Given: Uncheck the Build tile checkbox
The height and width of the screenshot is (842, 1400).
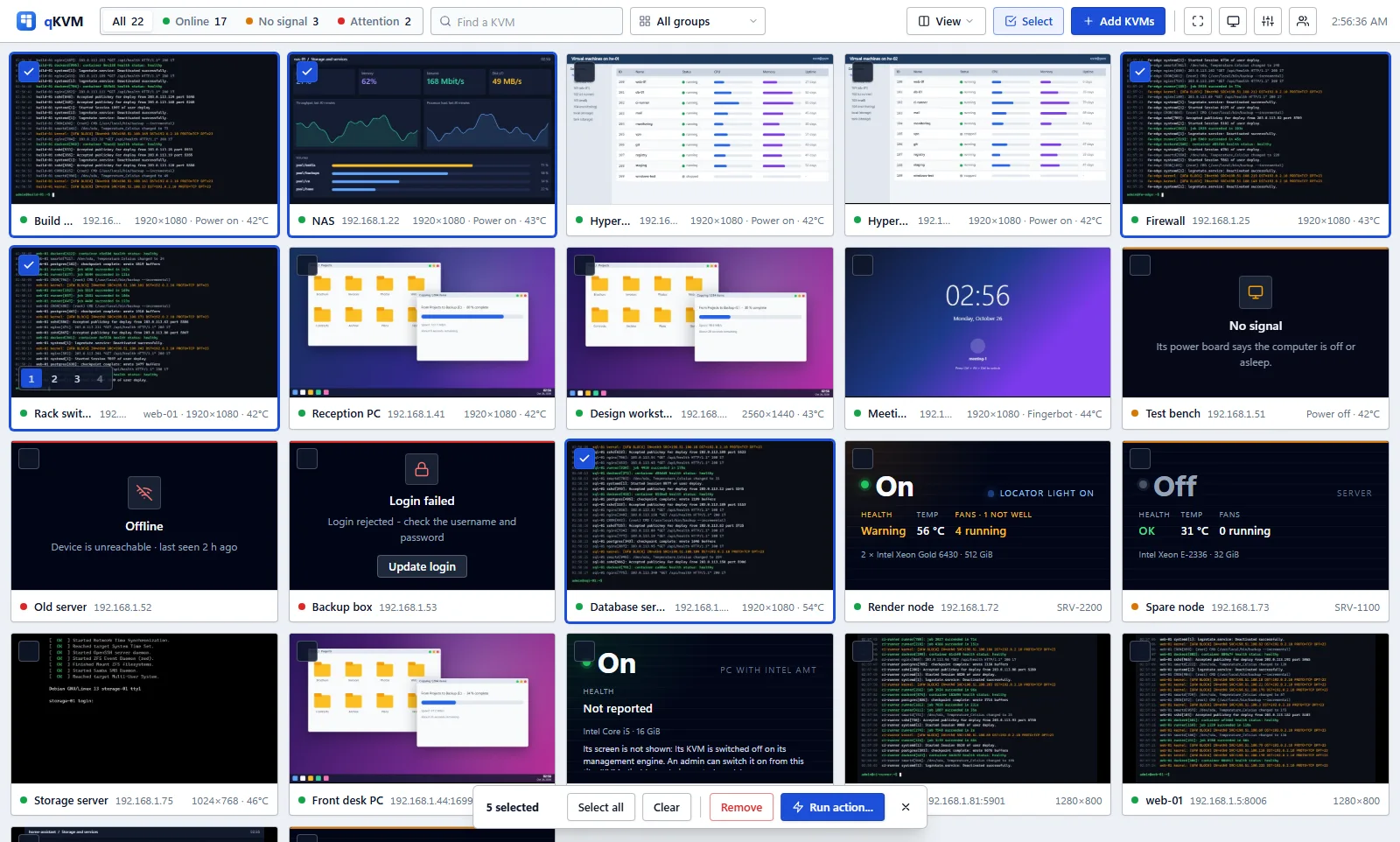Looking at the screenshot, I should tap(29, 71).
